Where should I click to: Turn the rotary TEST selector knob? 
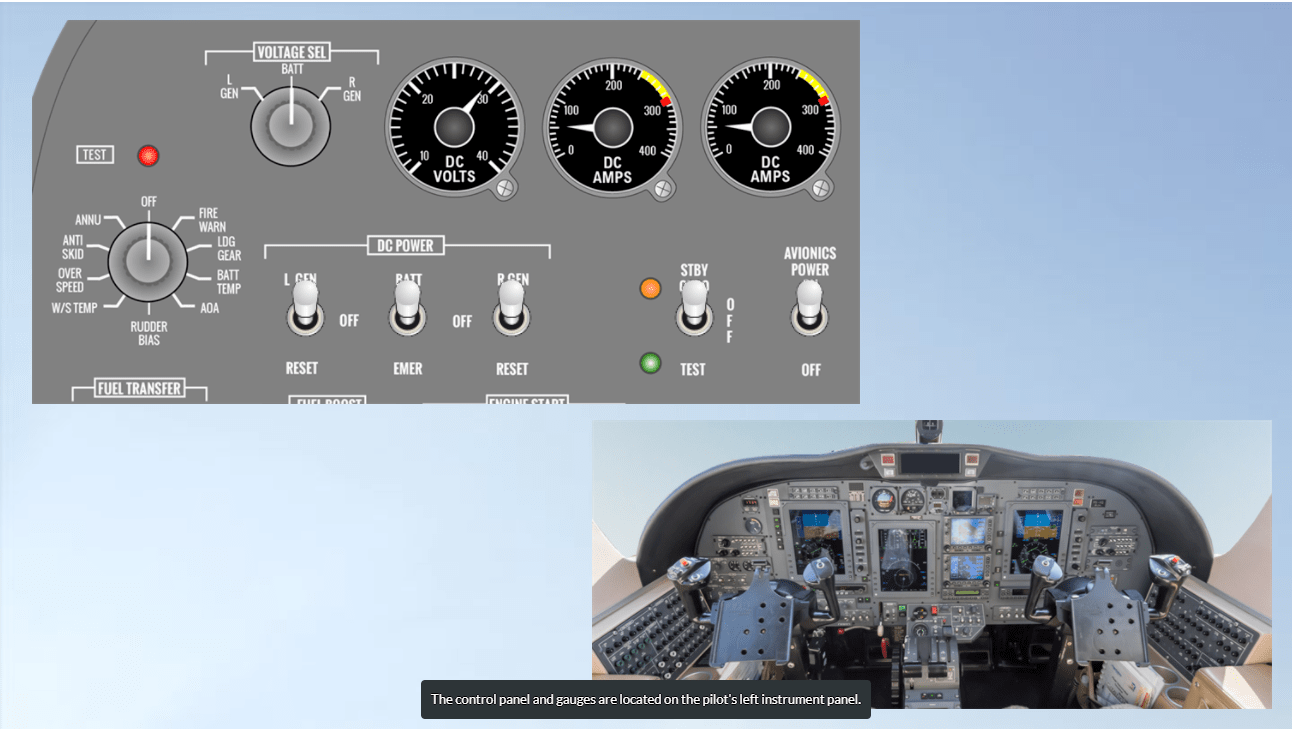click(148, 260)
